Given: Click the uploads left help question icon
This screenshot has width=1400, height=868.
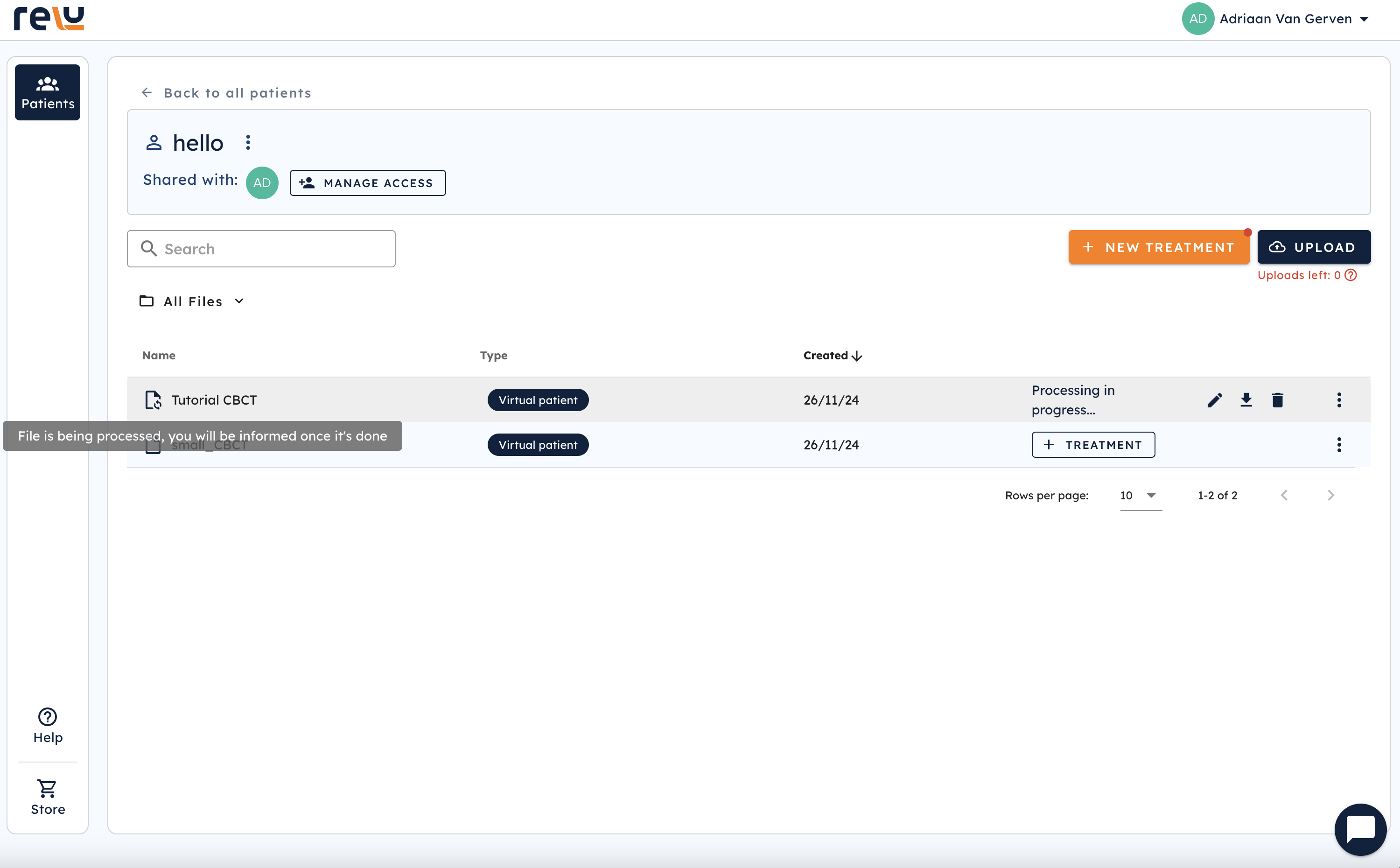Looking at the screenshot, I should pyautogui.click(x=1351, y=275).
